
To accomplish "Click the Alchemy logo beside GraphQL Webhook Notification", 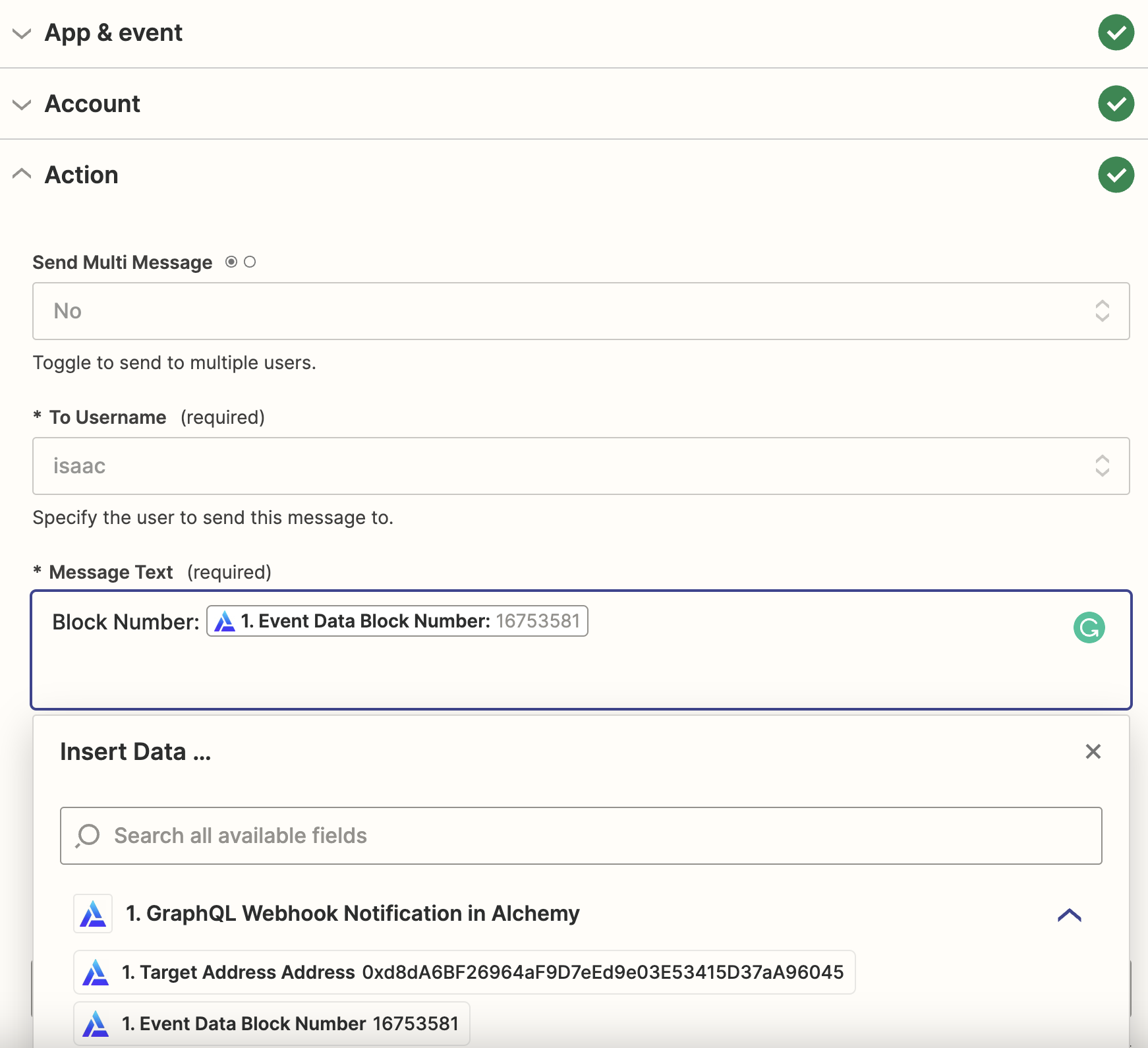I will [93, 914].
